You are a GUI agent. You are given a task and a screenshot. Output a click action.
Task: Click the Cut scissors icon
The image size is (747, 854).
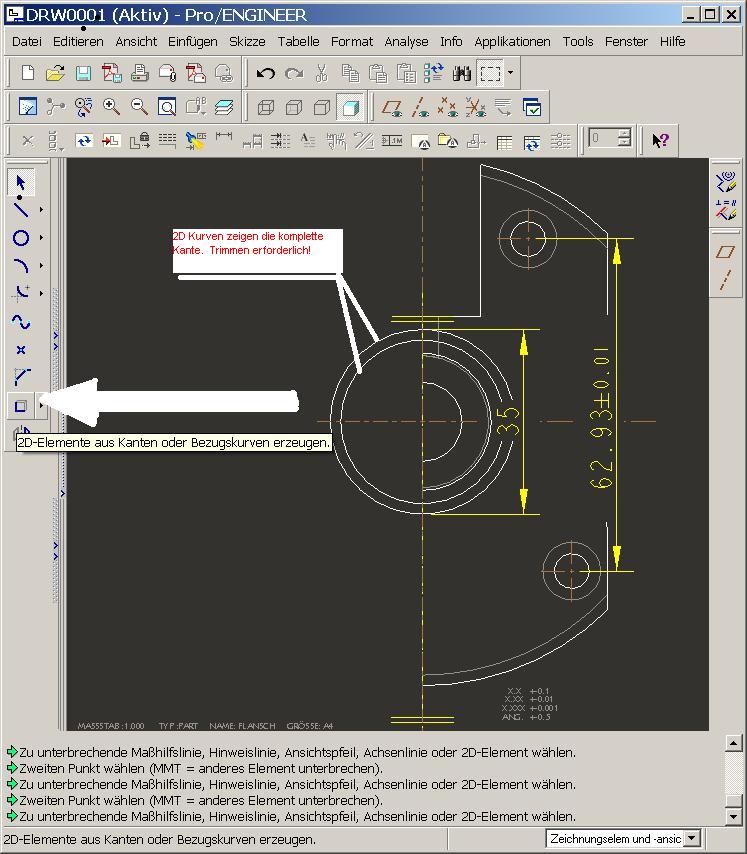(x=322, y=73)
